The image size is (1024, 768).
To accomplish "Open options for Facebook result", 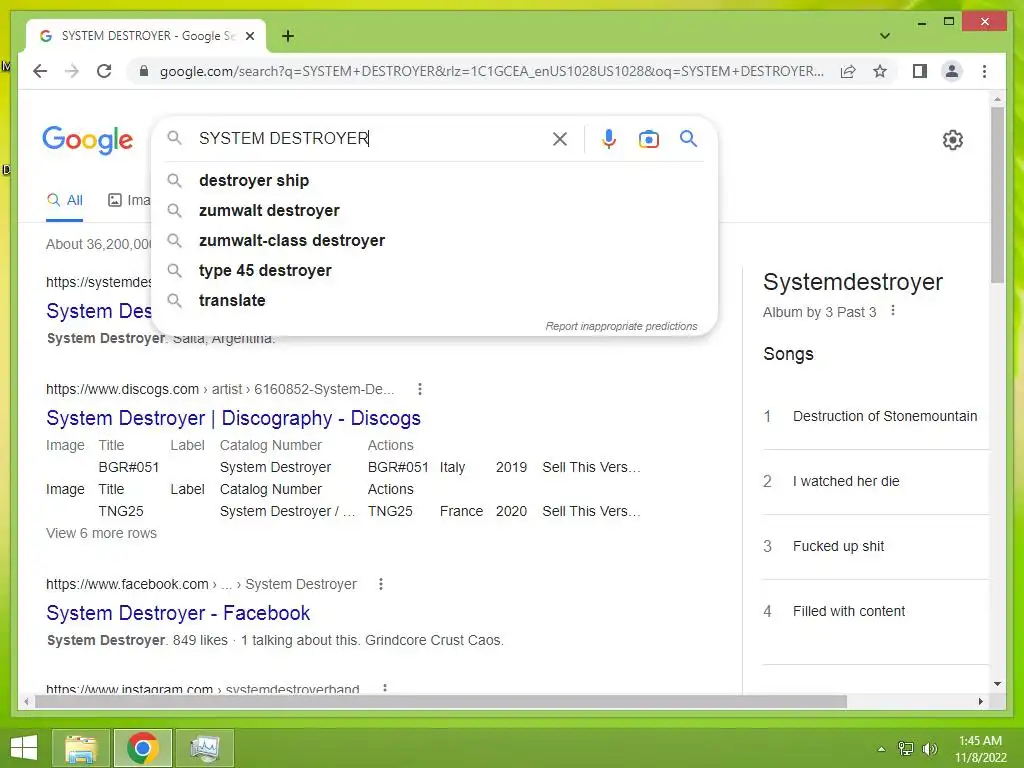I will [x=381, y=584].
